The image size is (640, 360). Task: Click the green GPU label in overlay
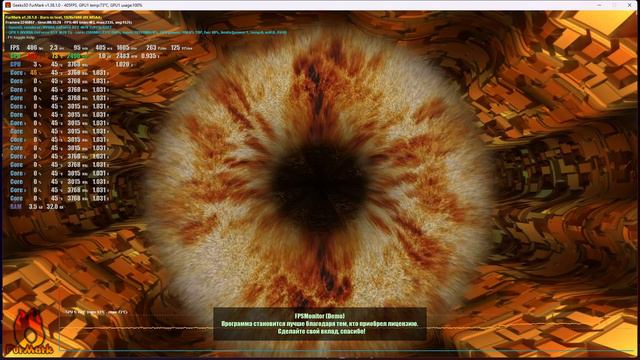coord(15,56)
